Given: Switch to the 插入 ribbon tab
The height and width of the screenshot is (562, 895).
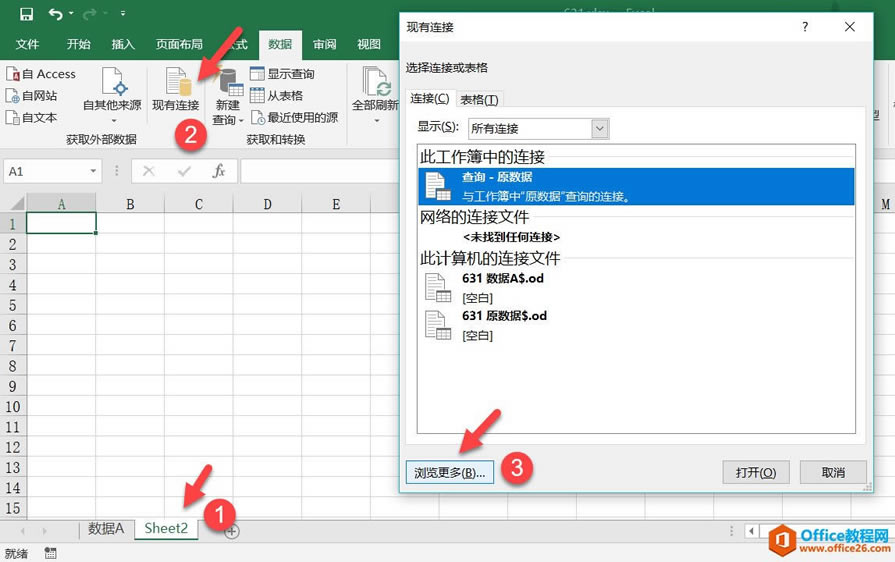Looking at the screenshot, I should 123,44.
